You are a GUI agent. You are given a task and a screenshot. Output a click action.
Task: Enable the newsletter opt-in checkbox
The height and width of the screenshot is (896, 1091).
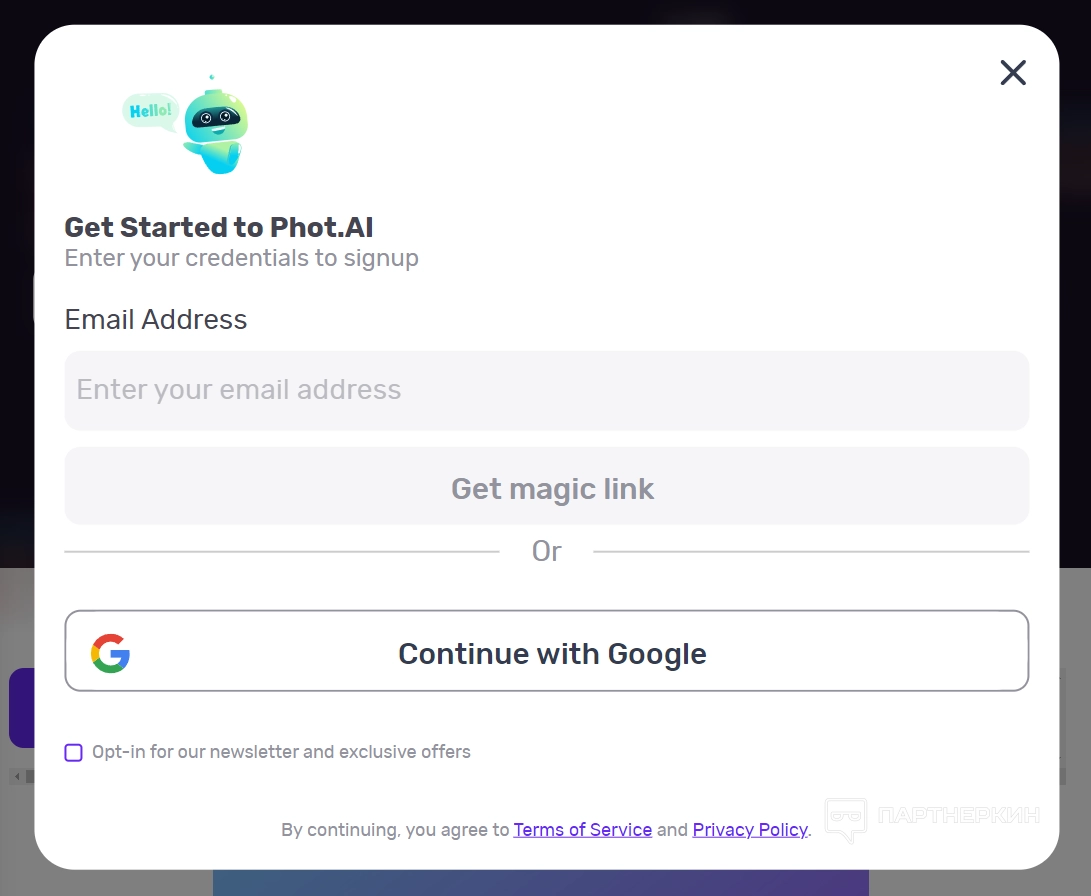pyautogui.click(x=74, y=752)
